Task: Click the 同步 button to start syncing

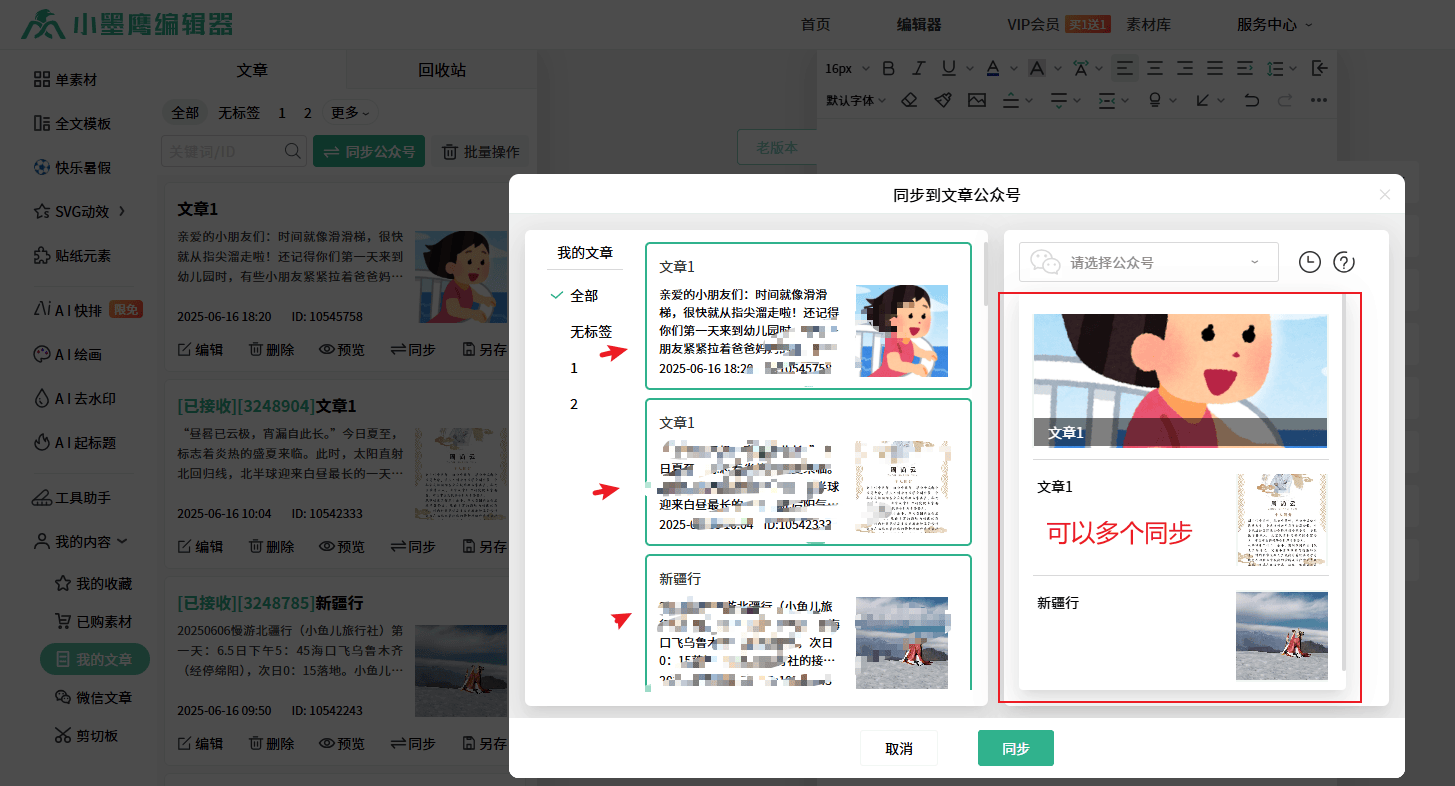Action: [1015, 747]
